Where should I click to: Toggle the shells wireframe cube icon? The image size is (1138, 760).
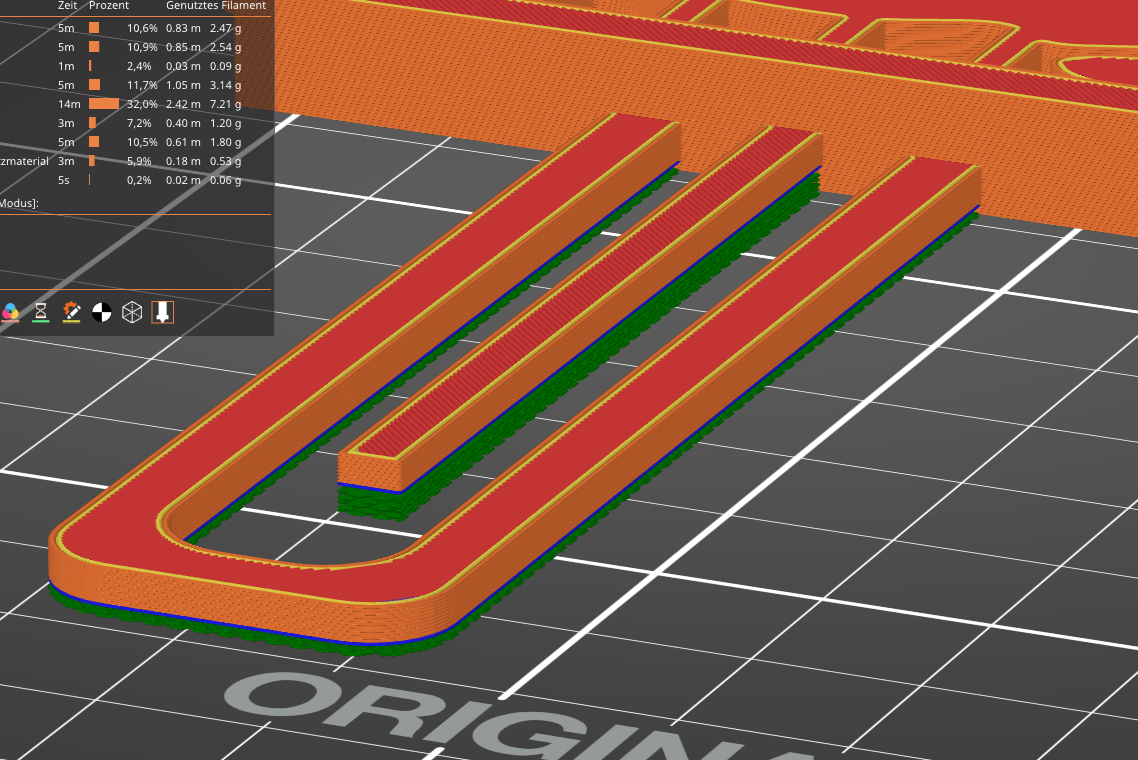[132, 312]
